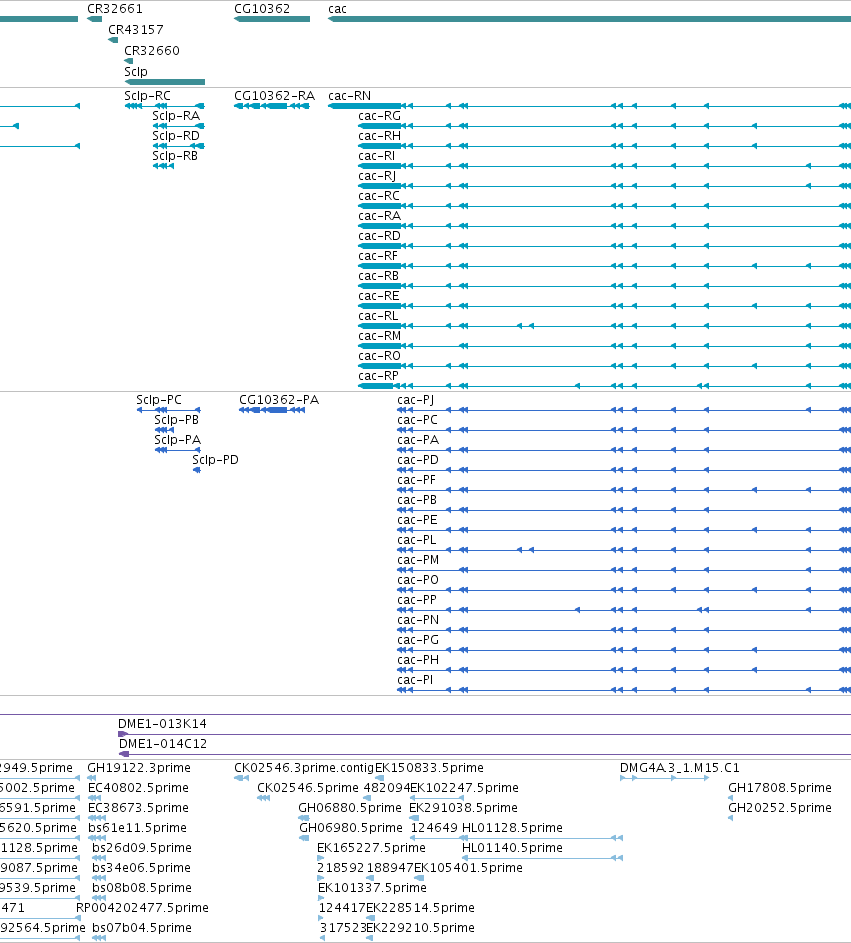Select the cac-RN transcript
Image resolution: width=851 pixels, height=943 pixels.
click(x=589, y=106)
